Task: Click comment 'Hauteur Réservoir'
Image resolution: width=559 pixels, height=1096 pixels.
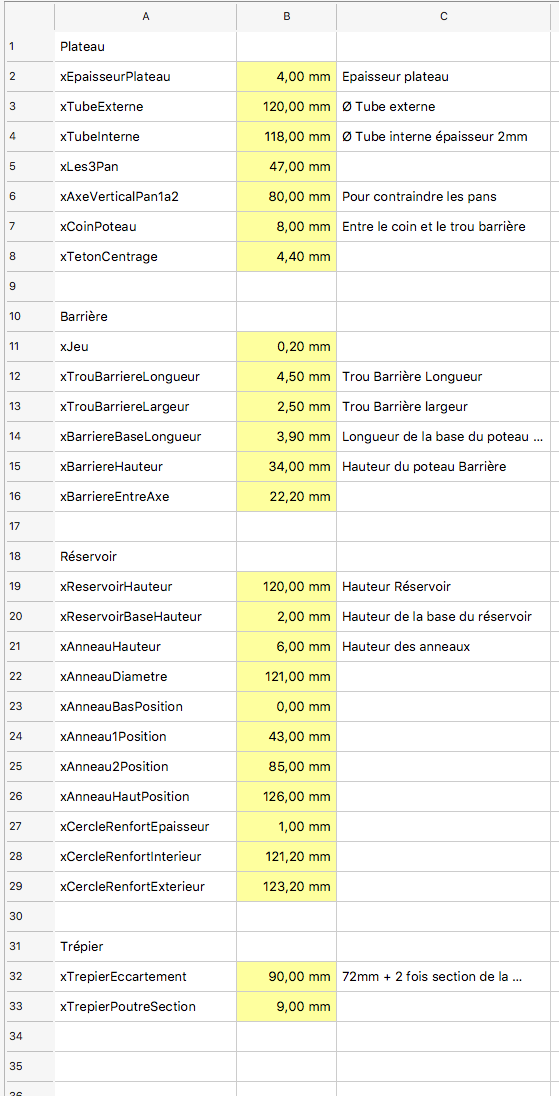Action: coord(444,586)
